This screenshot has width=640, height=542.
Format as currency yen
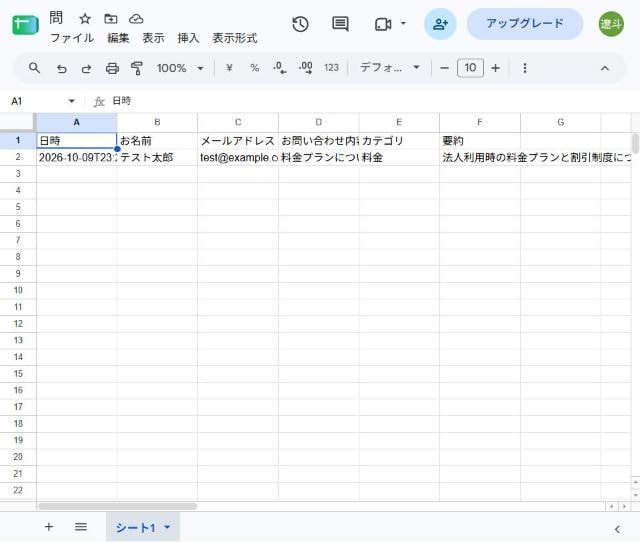pos(229,68)
